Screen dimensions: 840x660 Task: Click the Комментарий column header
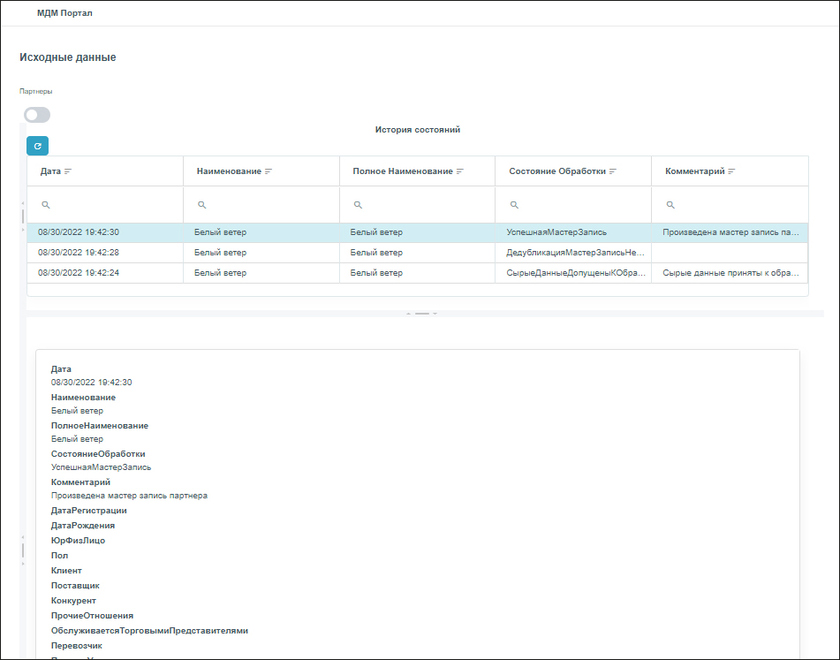pos(694,171)
